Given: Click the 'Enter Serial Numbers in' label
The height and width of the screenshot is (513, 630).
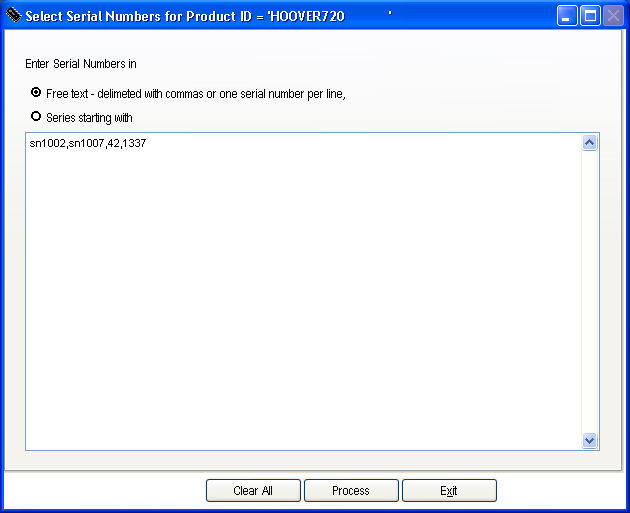Looking at the screenshot, I should point(81,64).
